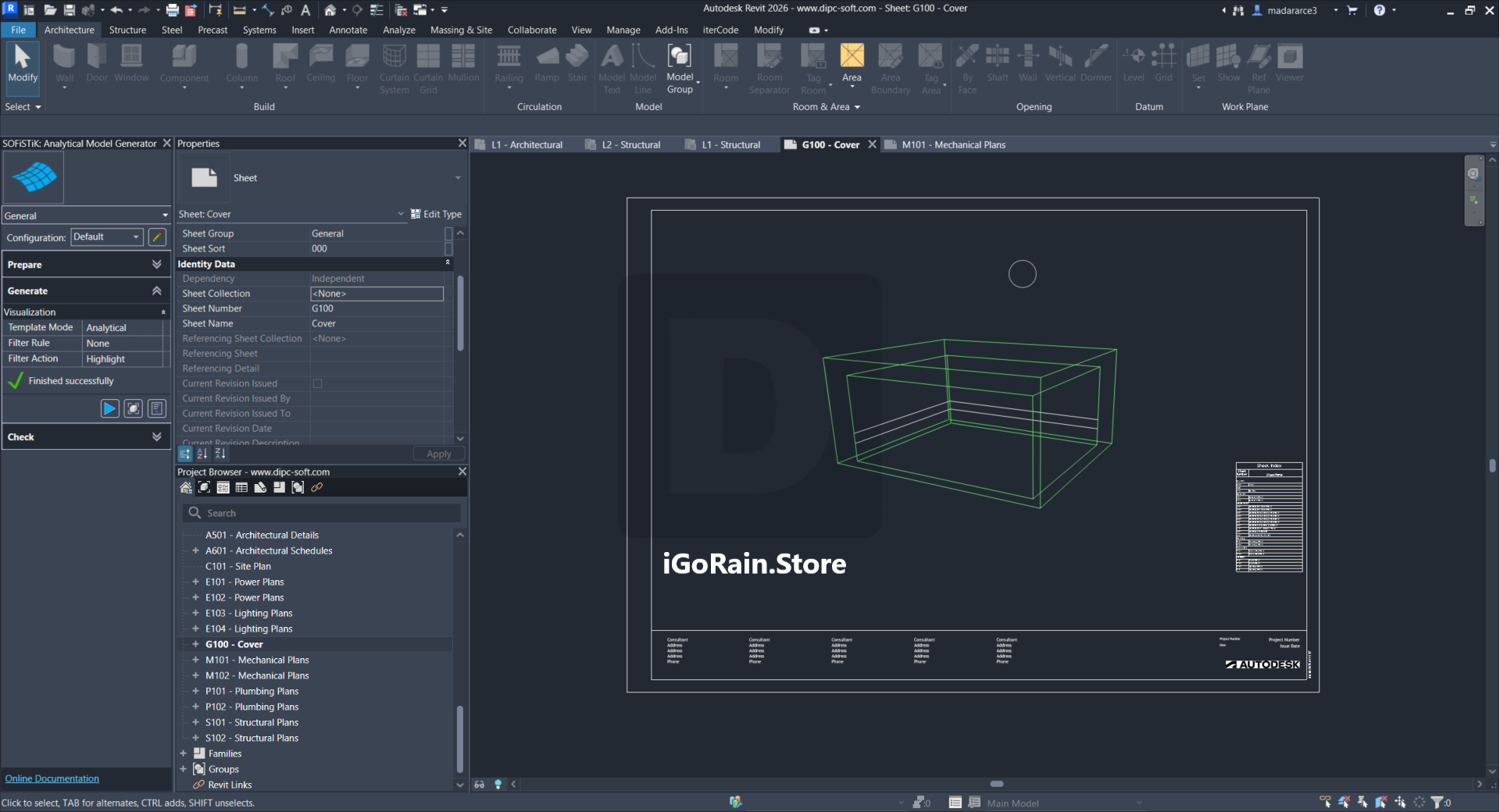Close the G100 - Cover view tab

(872, 144)
